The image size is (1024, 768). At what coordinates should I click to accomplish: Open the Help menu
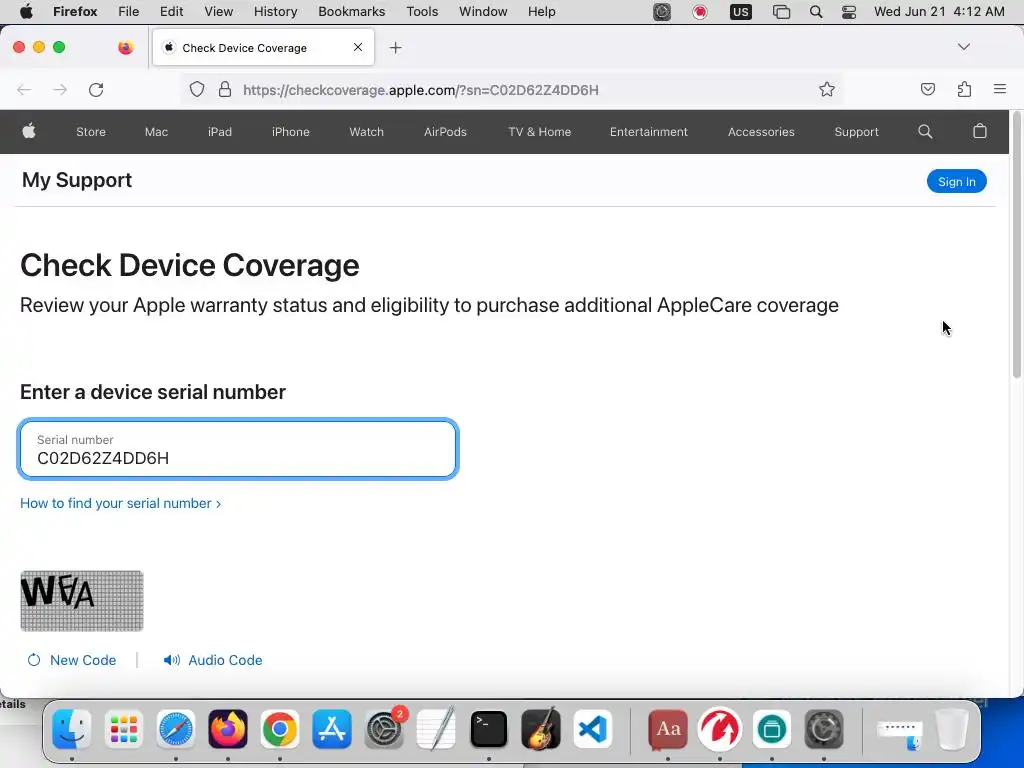click(541, 12)
